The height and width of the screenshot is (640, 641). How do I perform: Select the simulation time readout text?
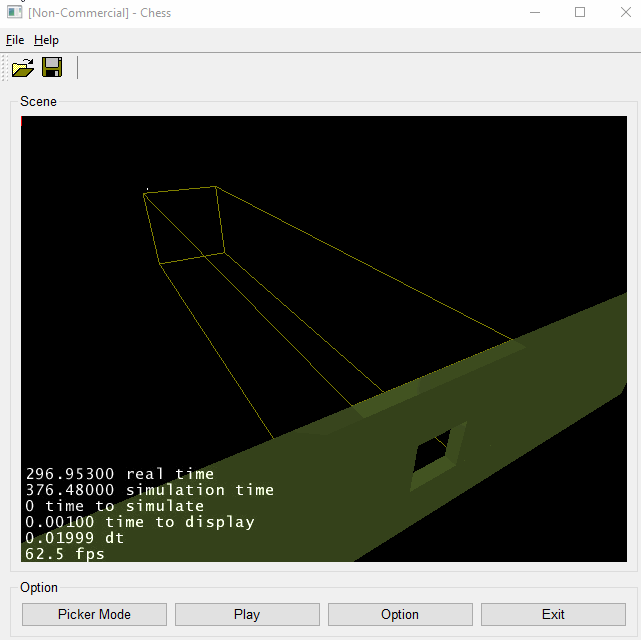pos(149,490)
